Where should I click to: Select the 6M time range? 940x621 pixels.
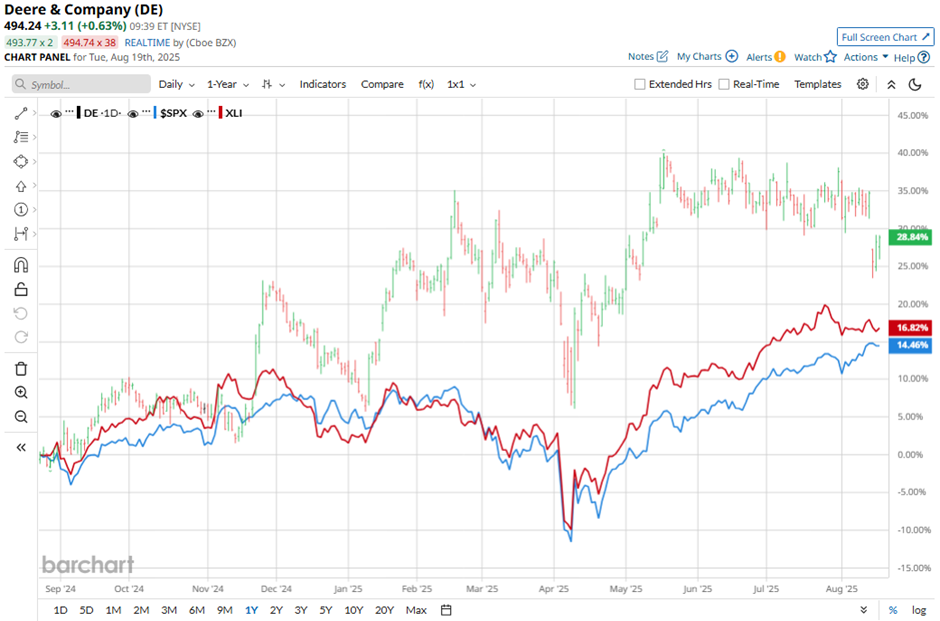tap(197, 610)
